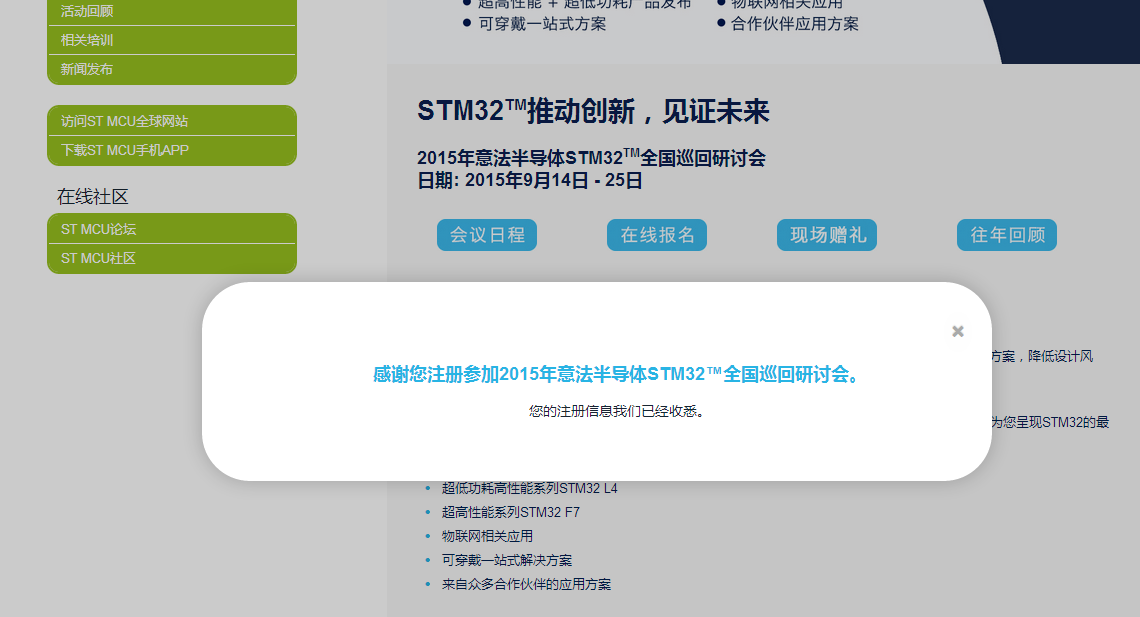Viewport: 1140px width, 617px height.
Task: Click 您的注册信息我们已经收悉 text
Action: pos(617,411)
